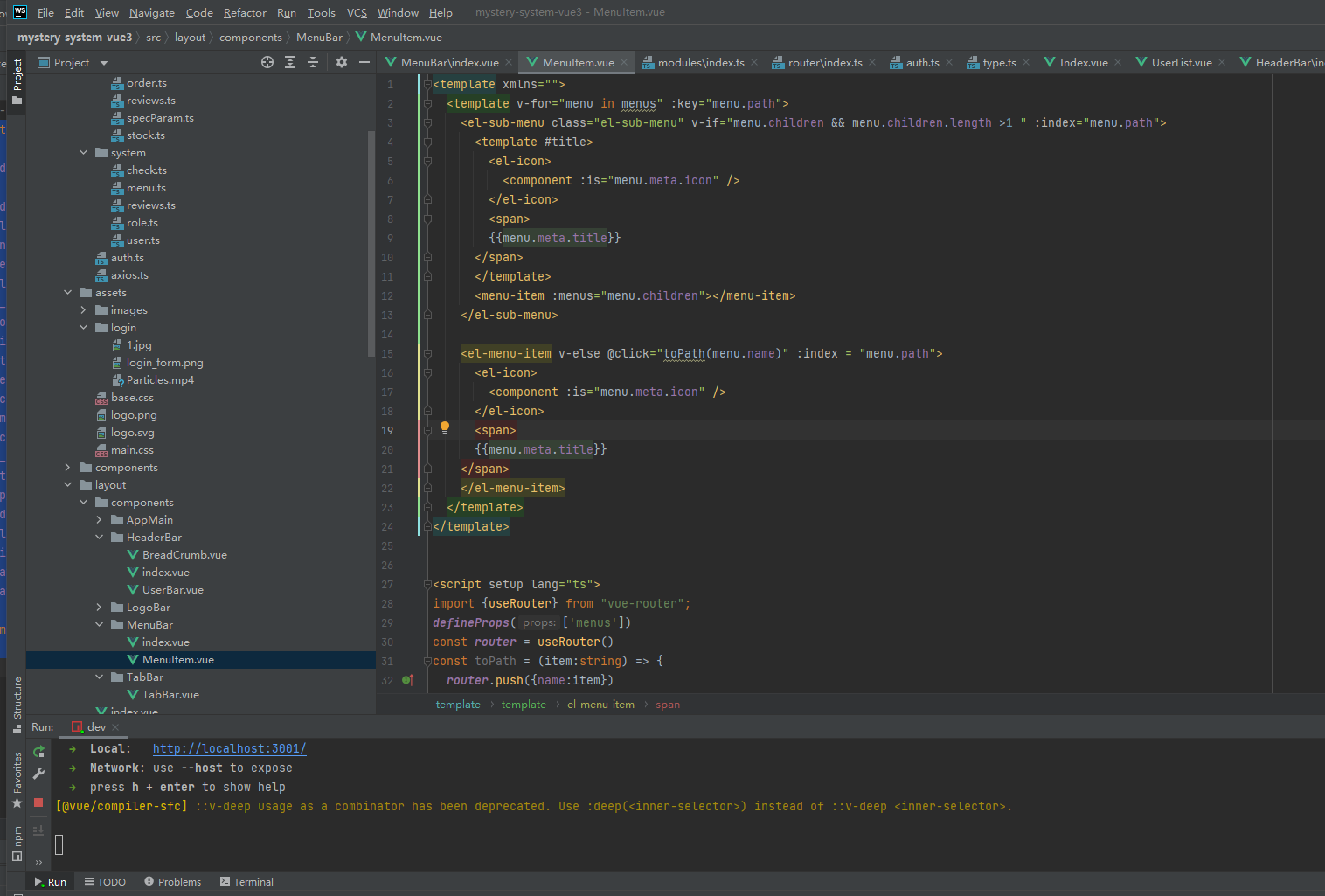Stop the running dev process

click(38, 802)
